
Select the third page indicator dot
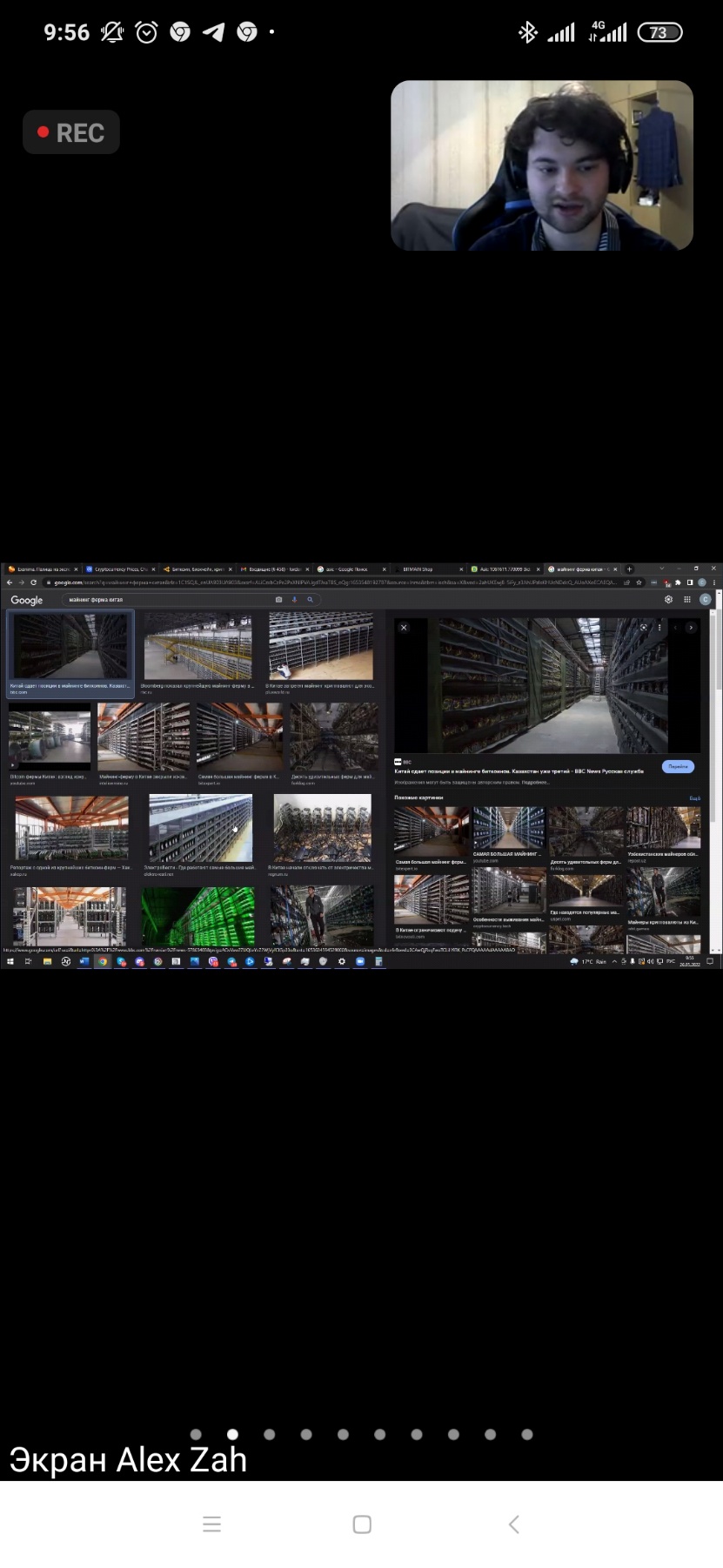(270, 1434)
